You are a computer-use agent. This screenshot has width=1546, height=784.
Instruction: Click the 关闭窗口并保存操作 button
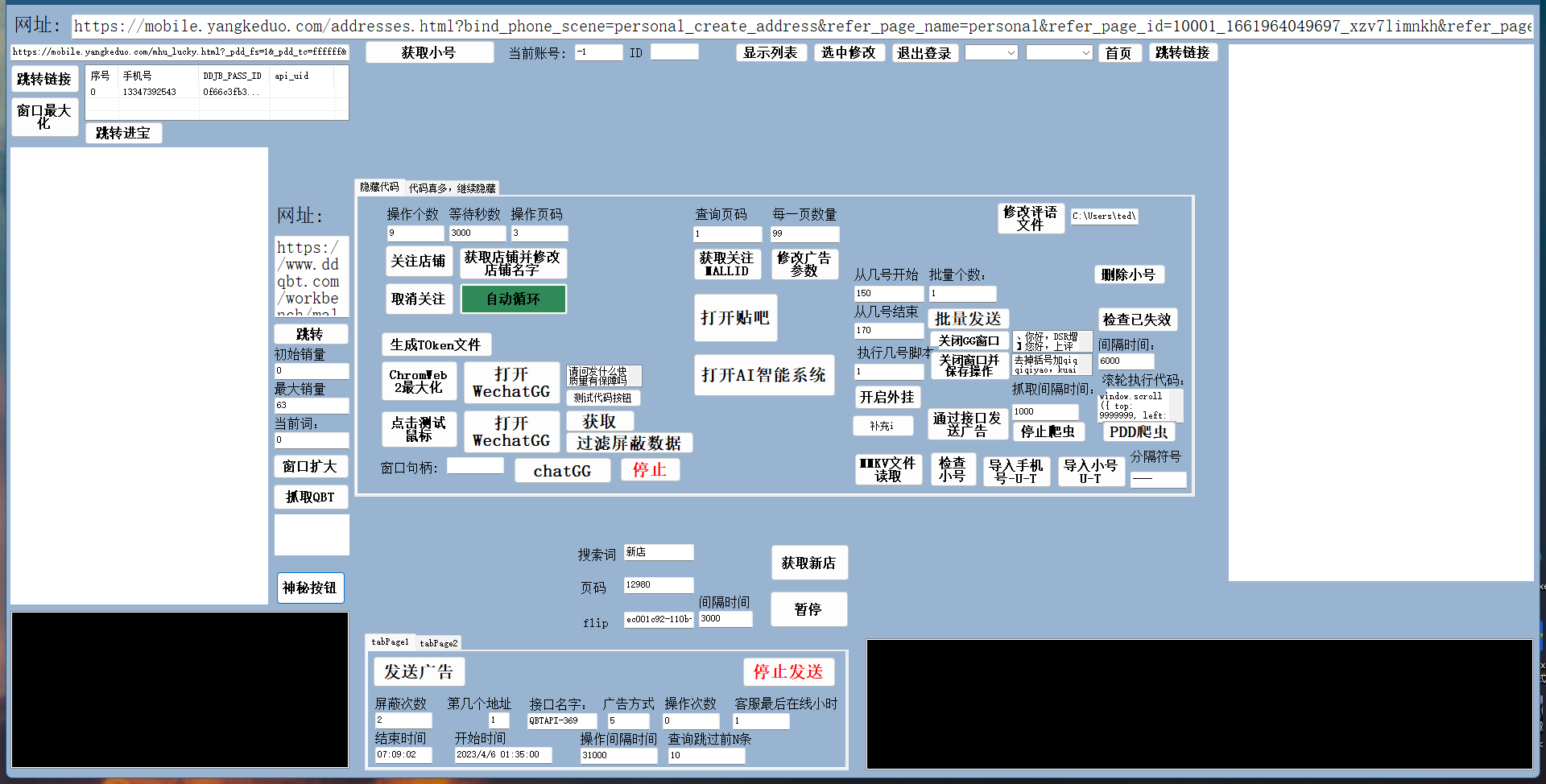pos(969,365)
